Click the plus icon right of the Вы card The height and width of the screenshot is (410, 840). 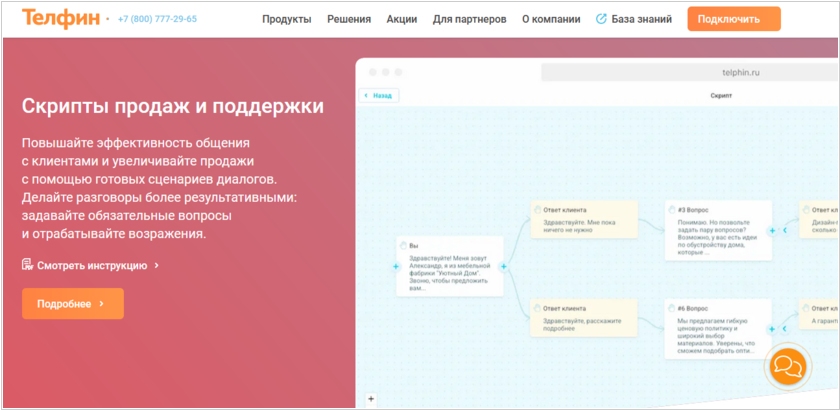click(503, 266)
